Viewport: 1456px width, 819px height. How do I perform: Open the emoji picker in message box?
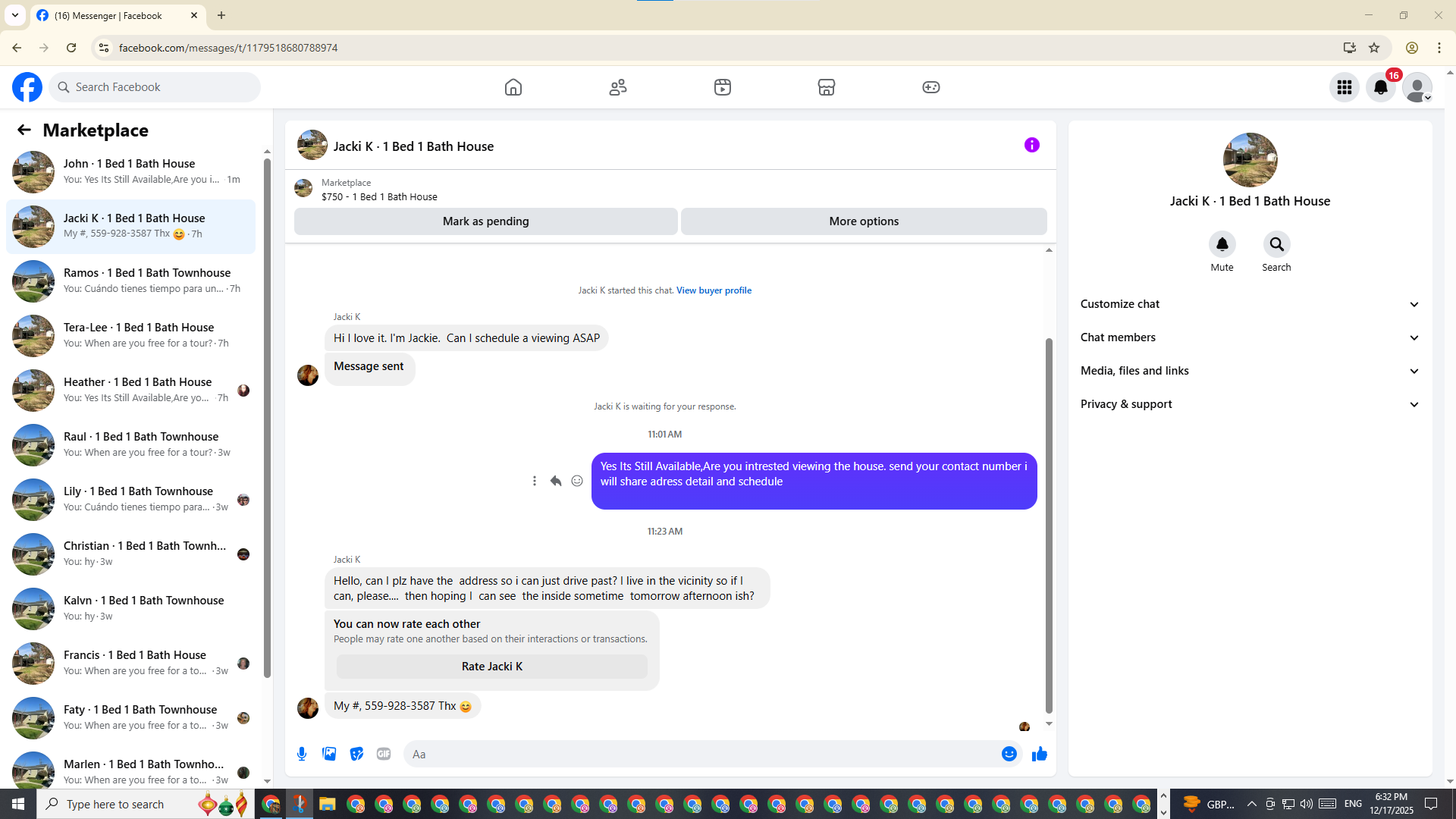(x=1009, y=754)
